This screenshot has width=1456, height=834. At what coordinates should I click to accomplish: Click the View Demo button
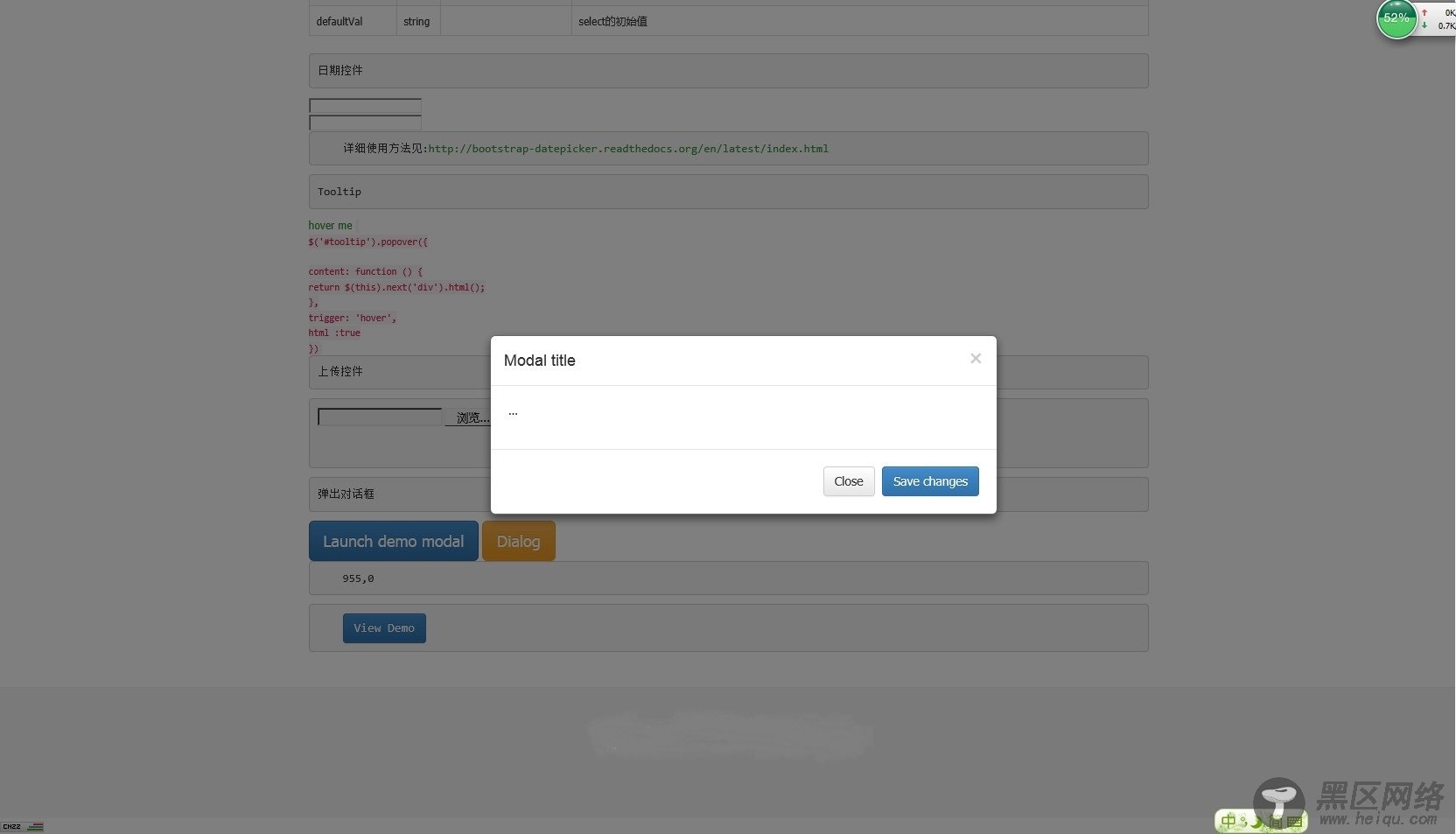coord(384,628)
